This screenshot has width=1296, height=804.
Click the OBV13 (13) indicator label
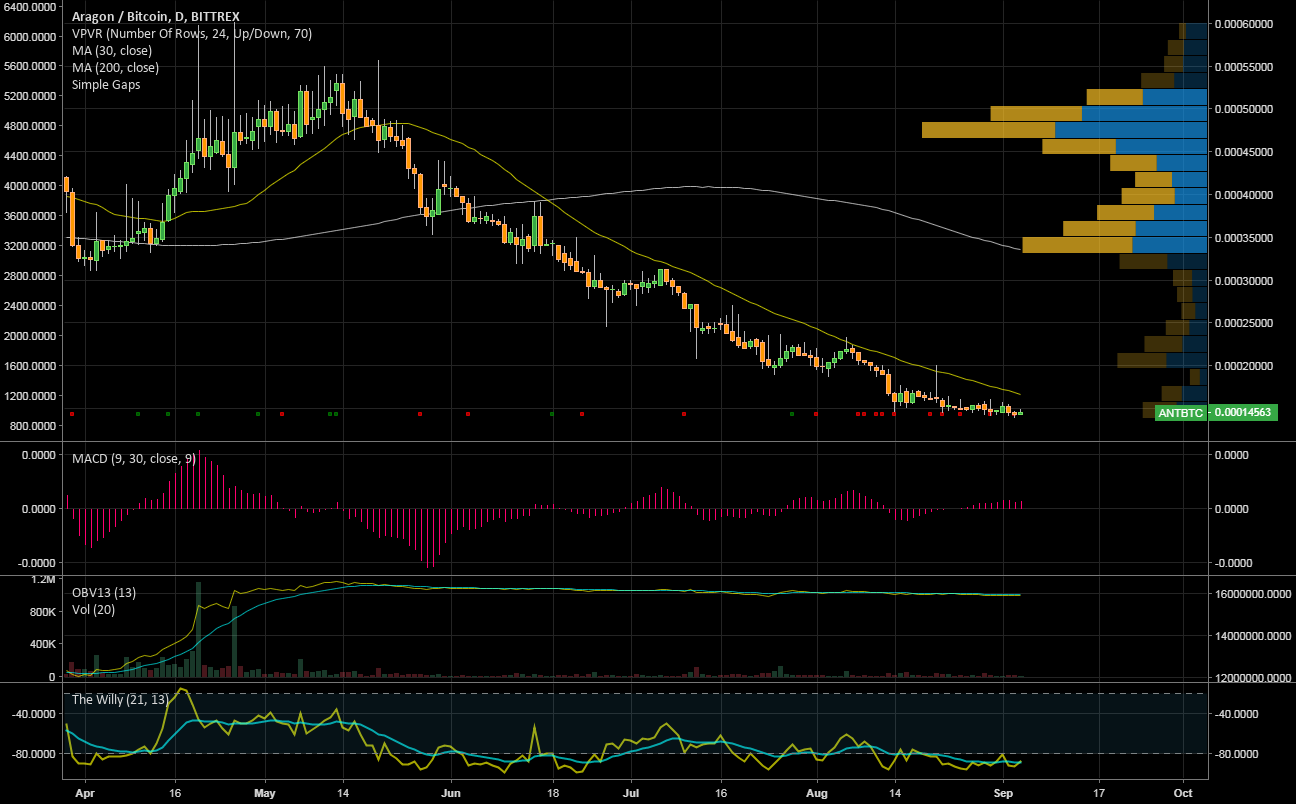(104, 593)
